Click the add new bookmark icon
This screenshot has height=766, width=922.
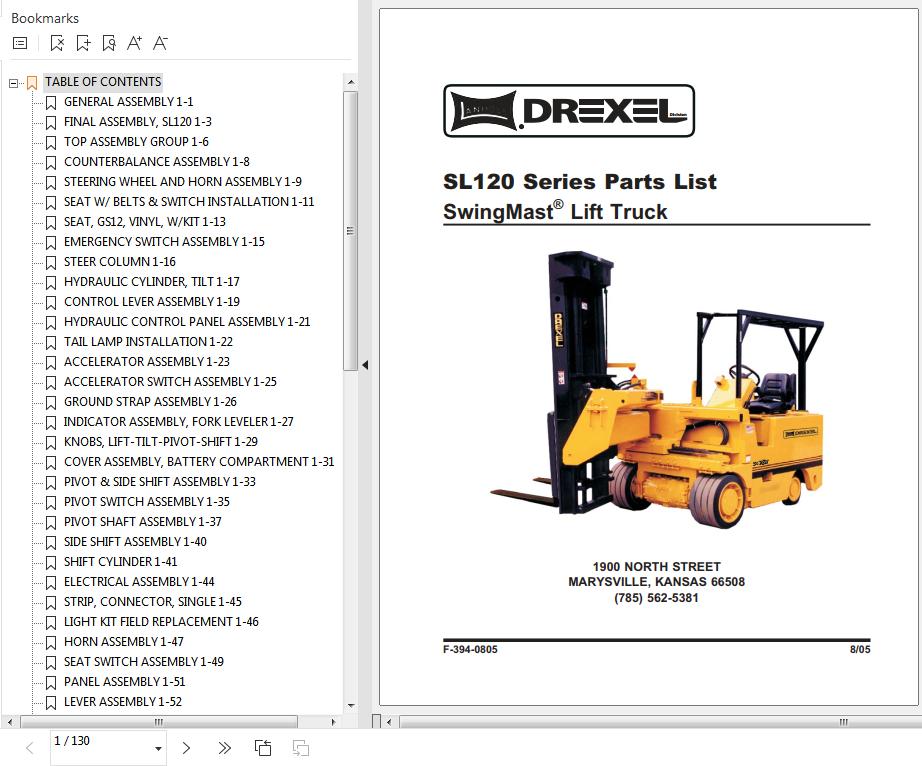[x=83, y=43]
